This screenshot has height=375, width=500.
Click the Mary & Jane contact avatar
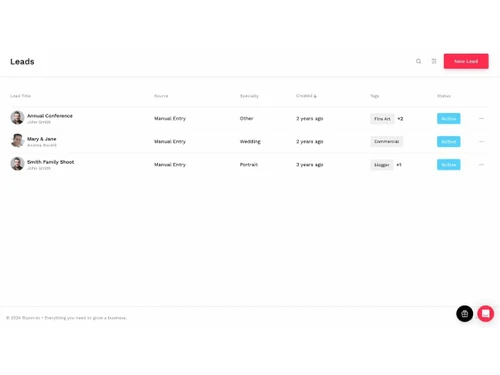coord(17,141)
